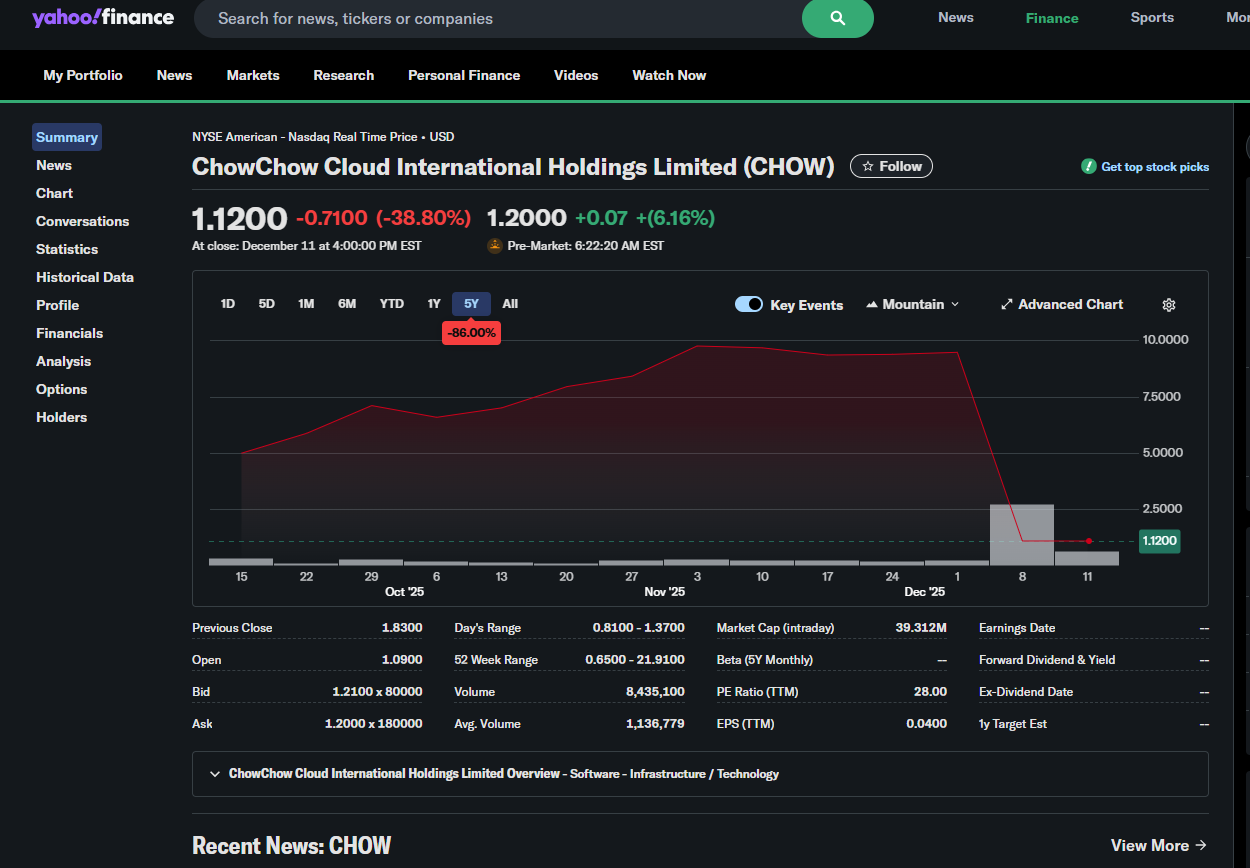Click the 52 Week Range label
Viewport: 1250px width, 868px height.
[496, 660]
